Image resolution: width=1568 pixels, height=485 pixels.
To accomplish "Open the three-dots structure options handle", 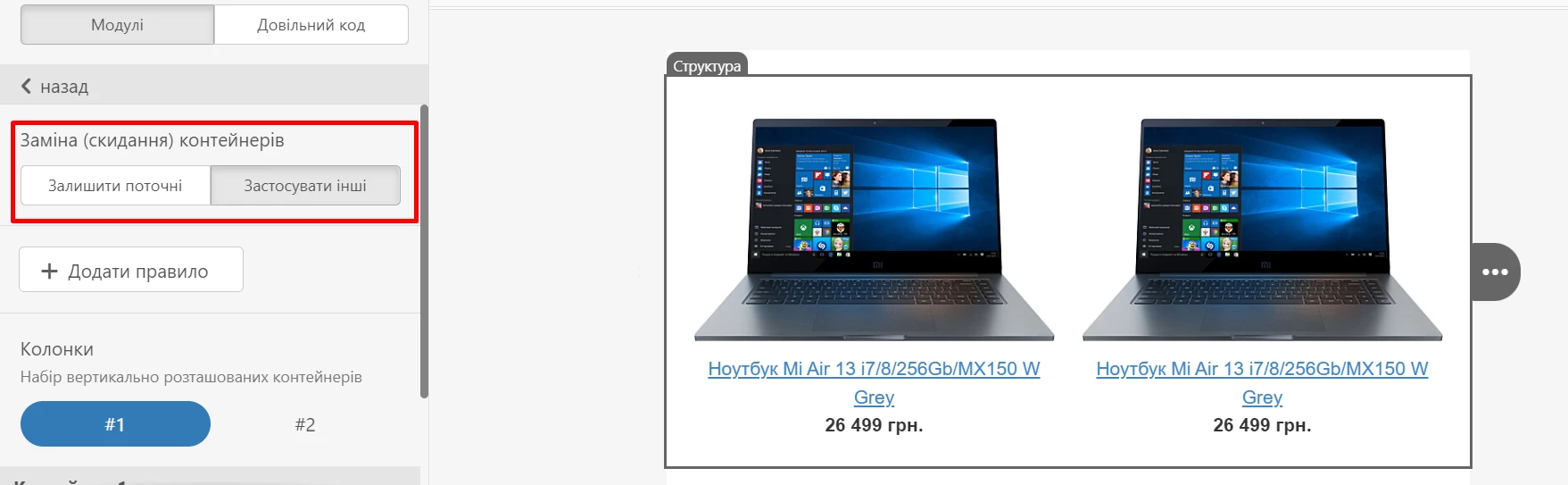I will (x=1496, y=272).
